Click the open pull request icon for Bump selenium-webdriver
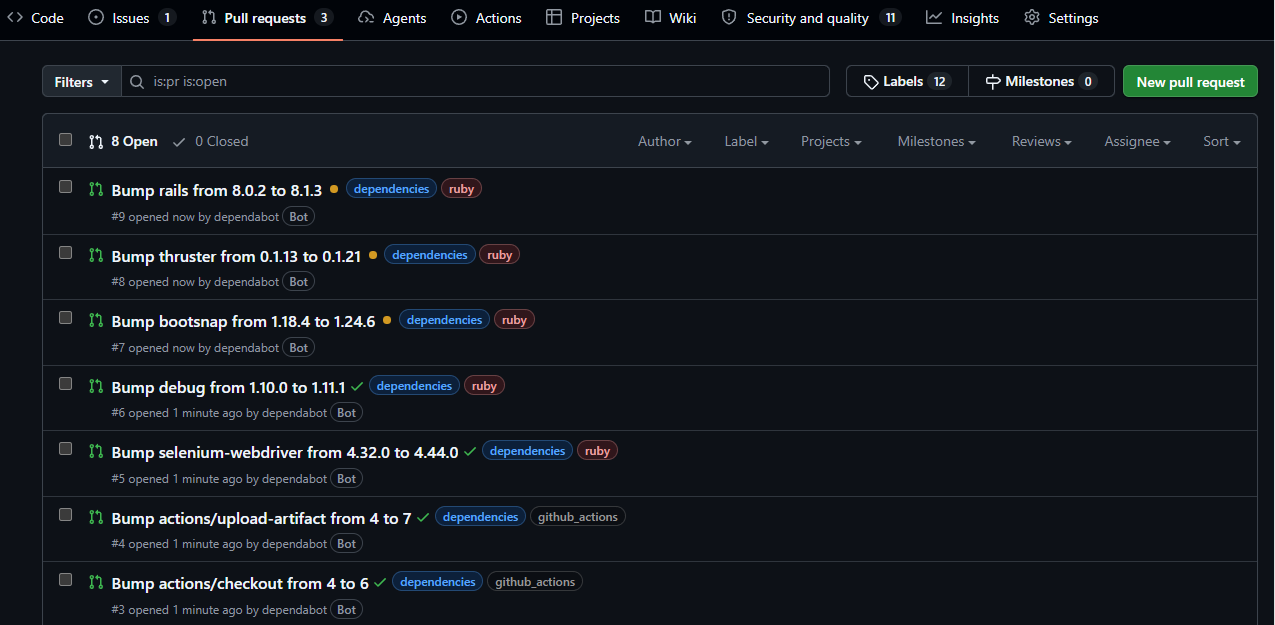This screenshot has height=625, width=1275. tap(96, 451)
